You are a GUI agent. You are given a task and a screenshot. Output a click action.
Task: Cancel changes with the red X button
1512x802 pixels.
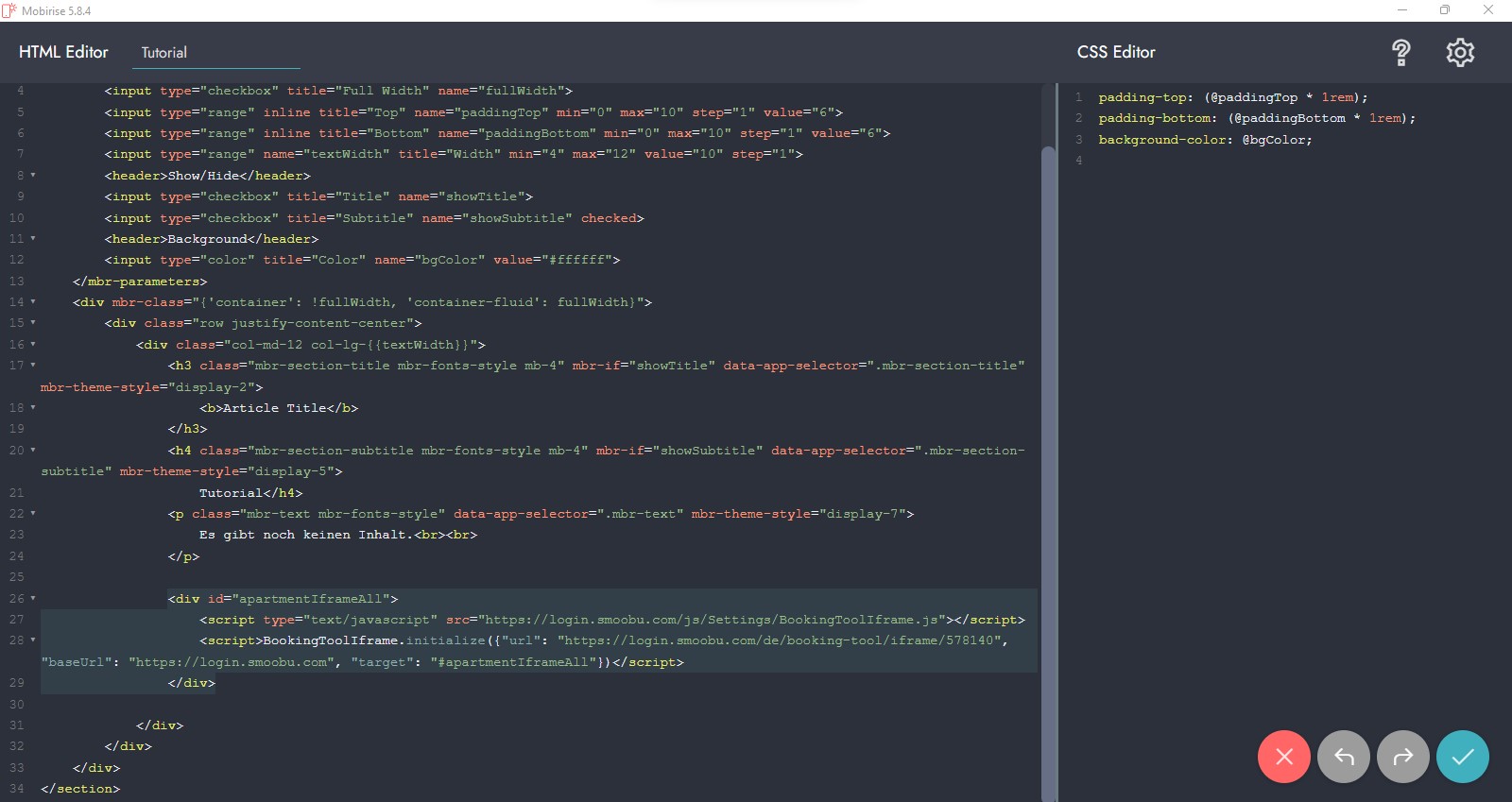pyautogui.click(x=1283, y=757)
